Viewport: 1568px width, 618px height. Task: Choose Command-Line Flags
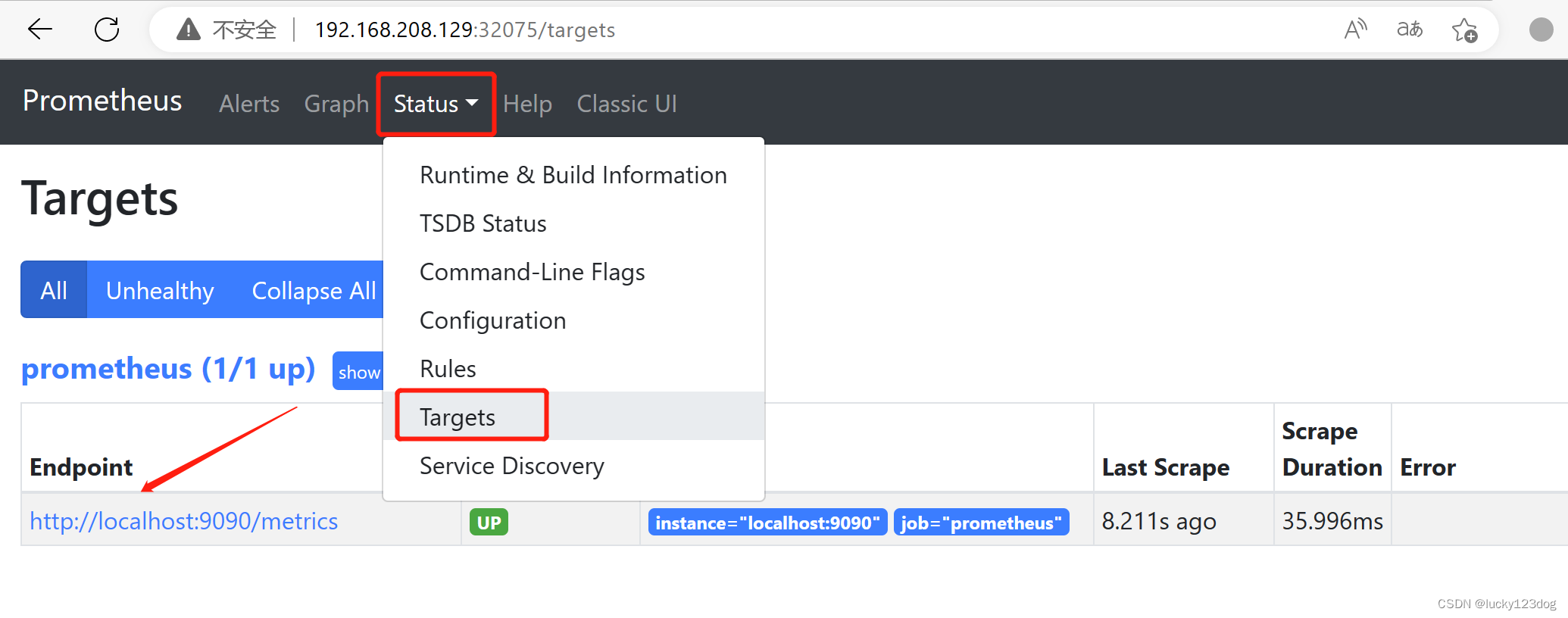(x=573, y=272)
